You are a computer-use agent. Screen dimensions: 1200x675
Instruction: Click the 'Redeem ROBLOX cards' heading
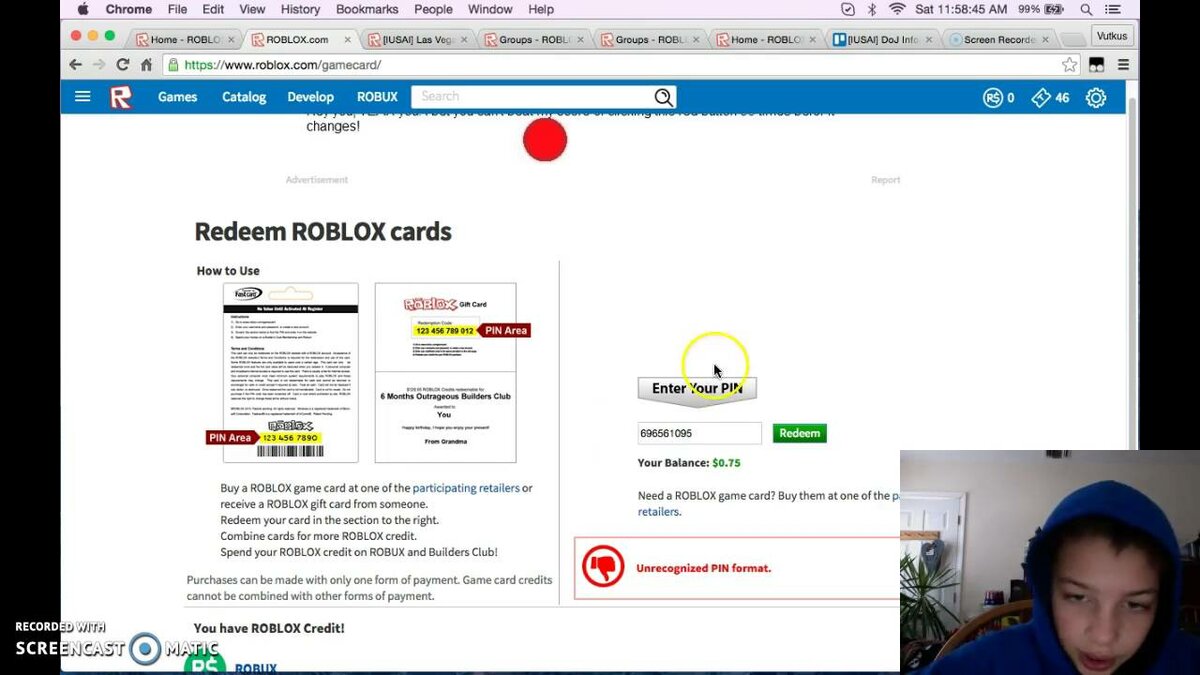323,231
